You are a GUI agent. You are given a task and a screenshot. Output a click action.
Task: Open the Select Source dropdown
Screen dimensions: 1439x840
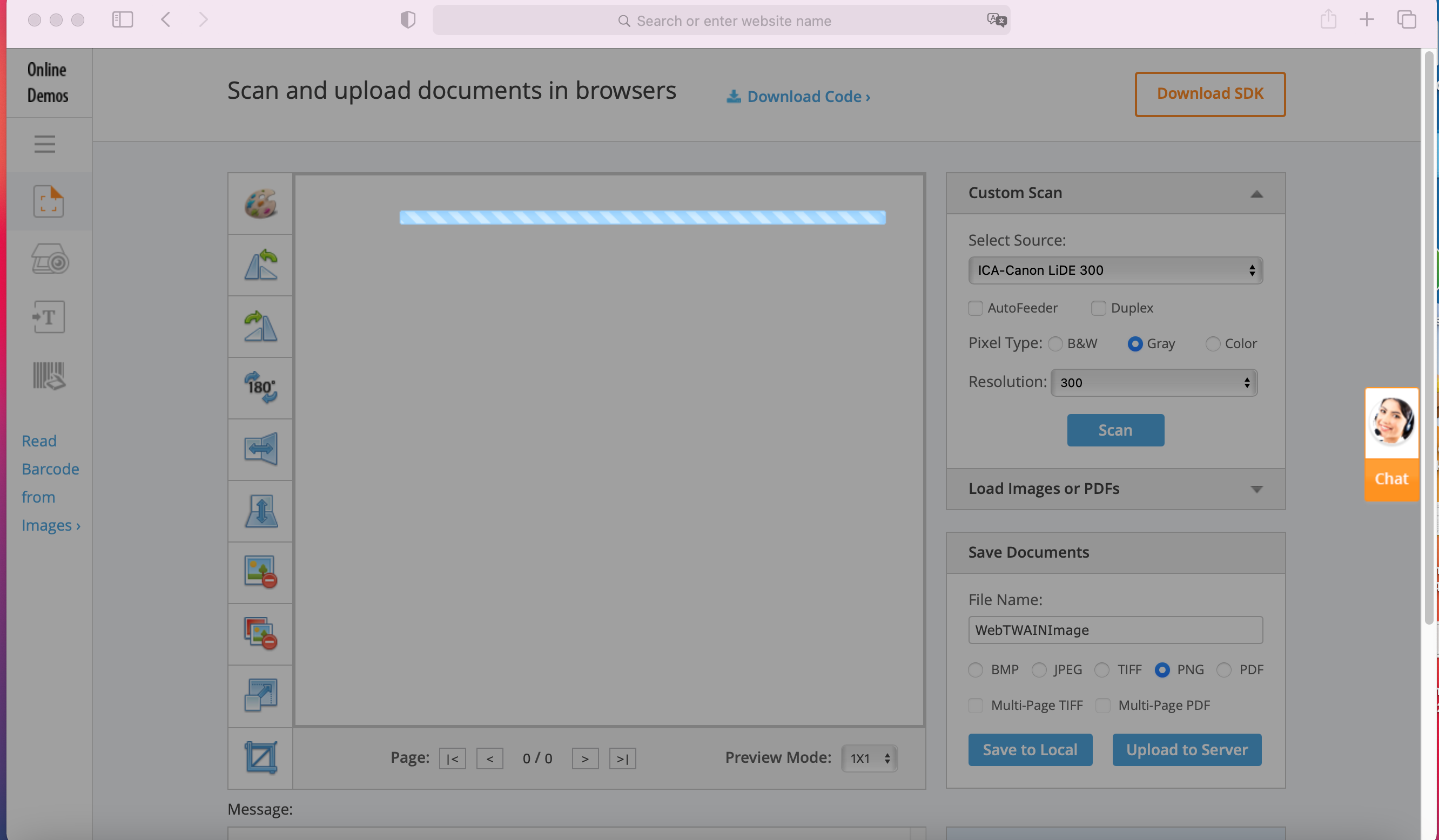click(1115, 270)
